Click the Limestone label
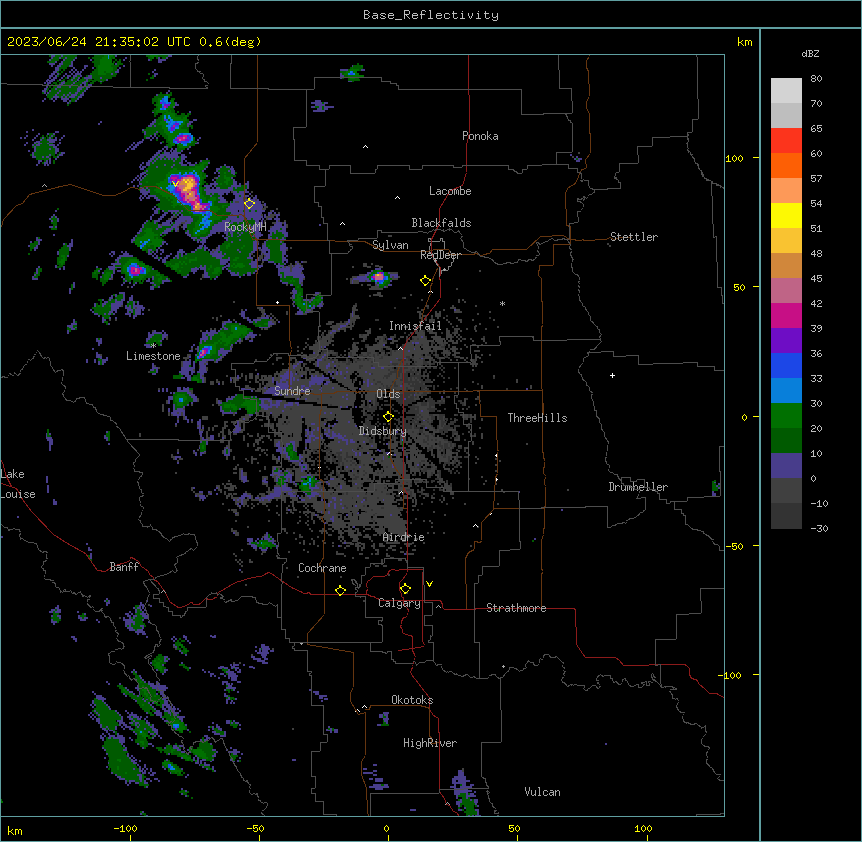The height and width of the screenshot is (842, 862). pos(153,356)
